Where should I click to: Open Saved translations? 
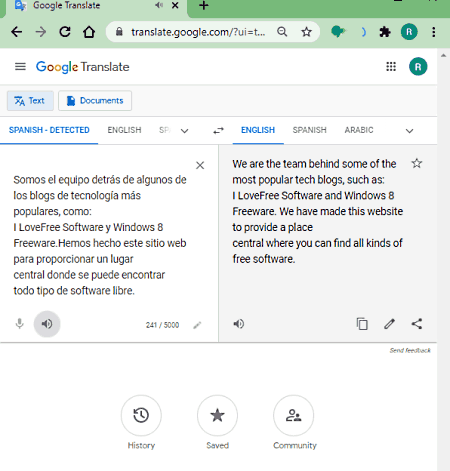pos(217,415)
